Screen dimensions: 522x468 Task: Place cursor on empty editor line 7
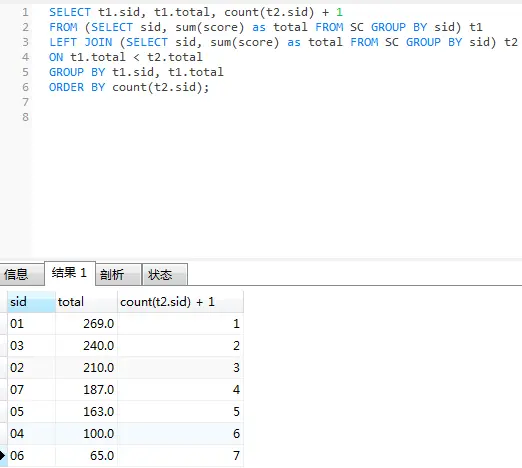277,102
